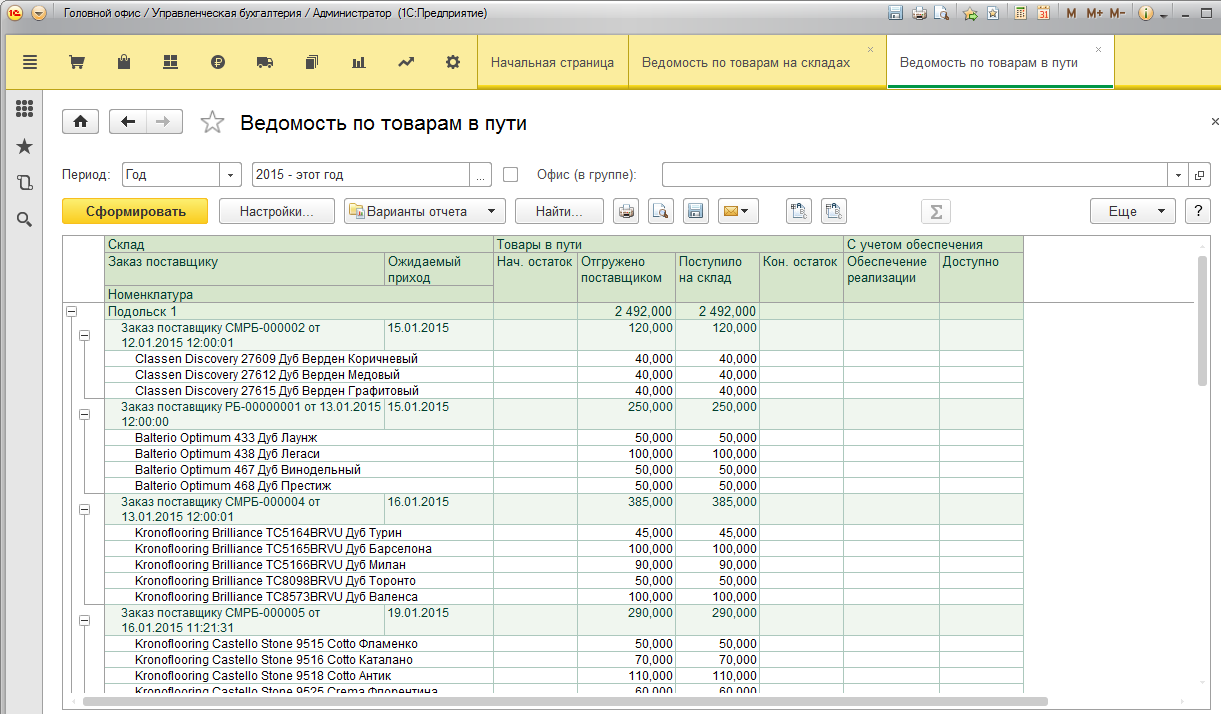Open the documents section stacked pages icon
Screen dimensions: 1221x714
tap(311, 62)
